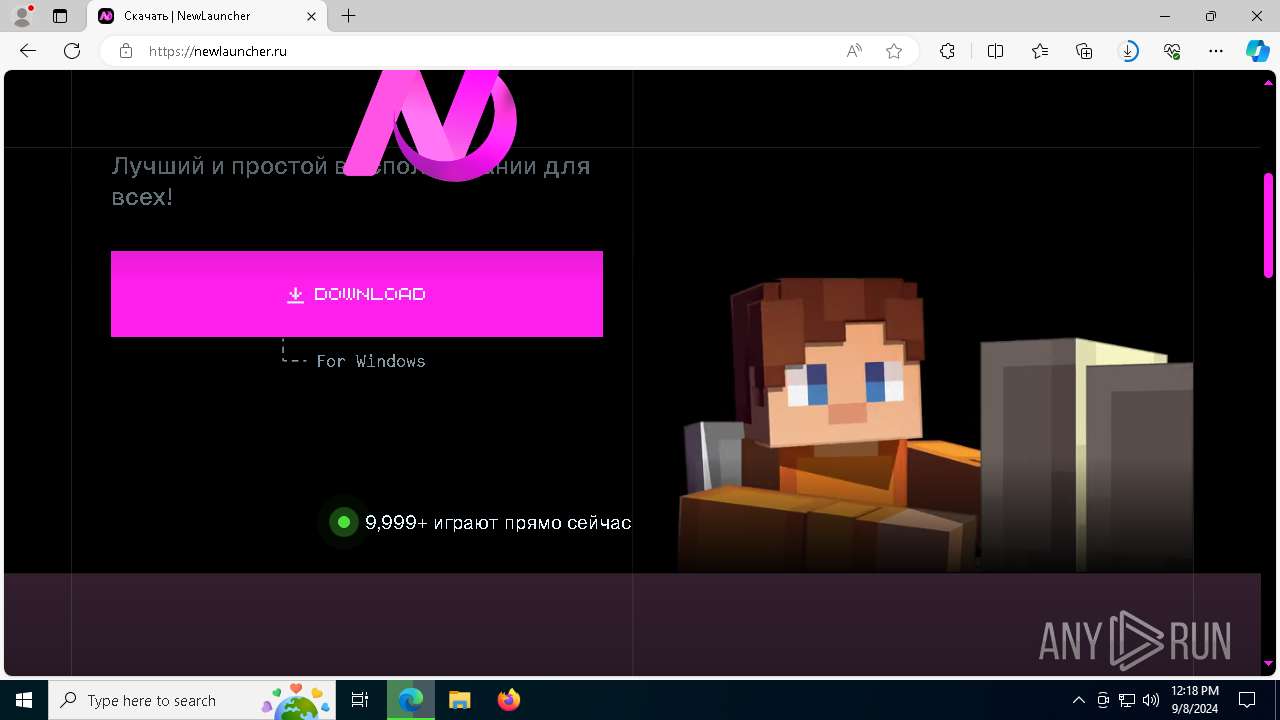Launch Firefox from taskbar
The image size is (1280, 720).
point(509,700)
